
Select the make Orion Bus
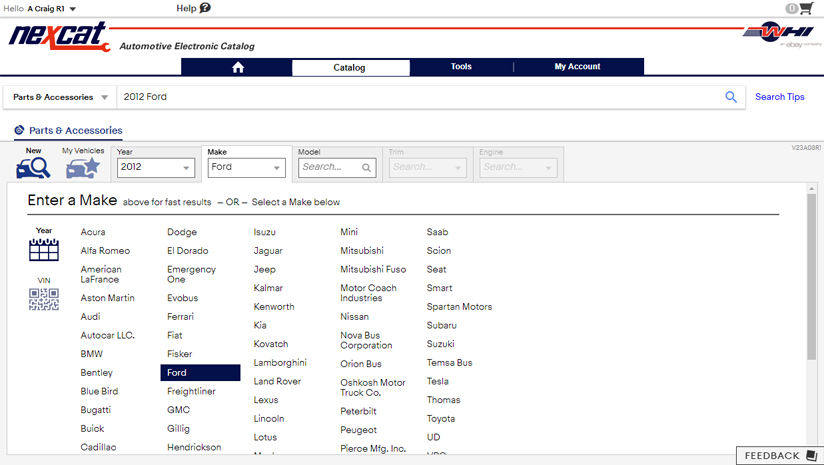click(x=361, y=364)
